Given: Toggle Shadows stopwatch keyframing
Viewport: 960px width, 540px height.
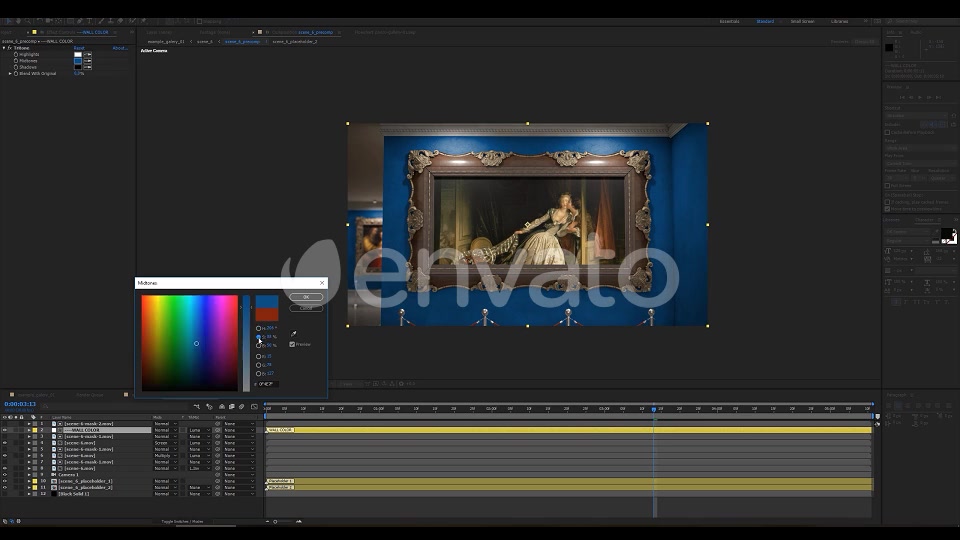Looking at the screenshot, I should tap(16, 67).
